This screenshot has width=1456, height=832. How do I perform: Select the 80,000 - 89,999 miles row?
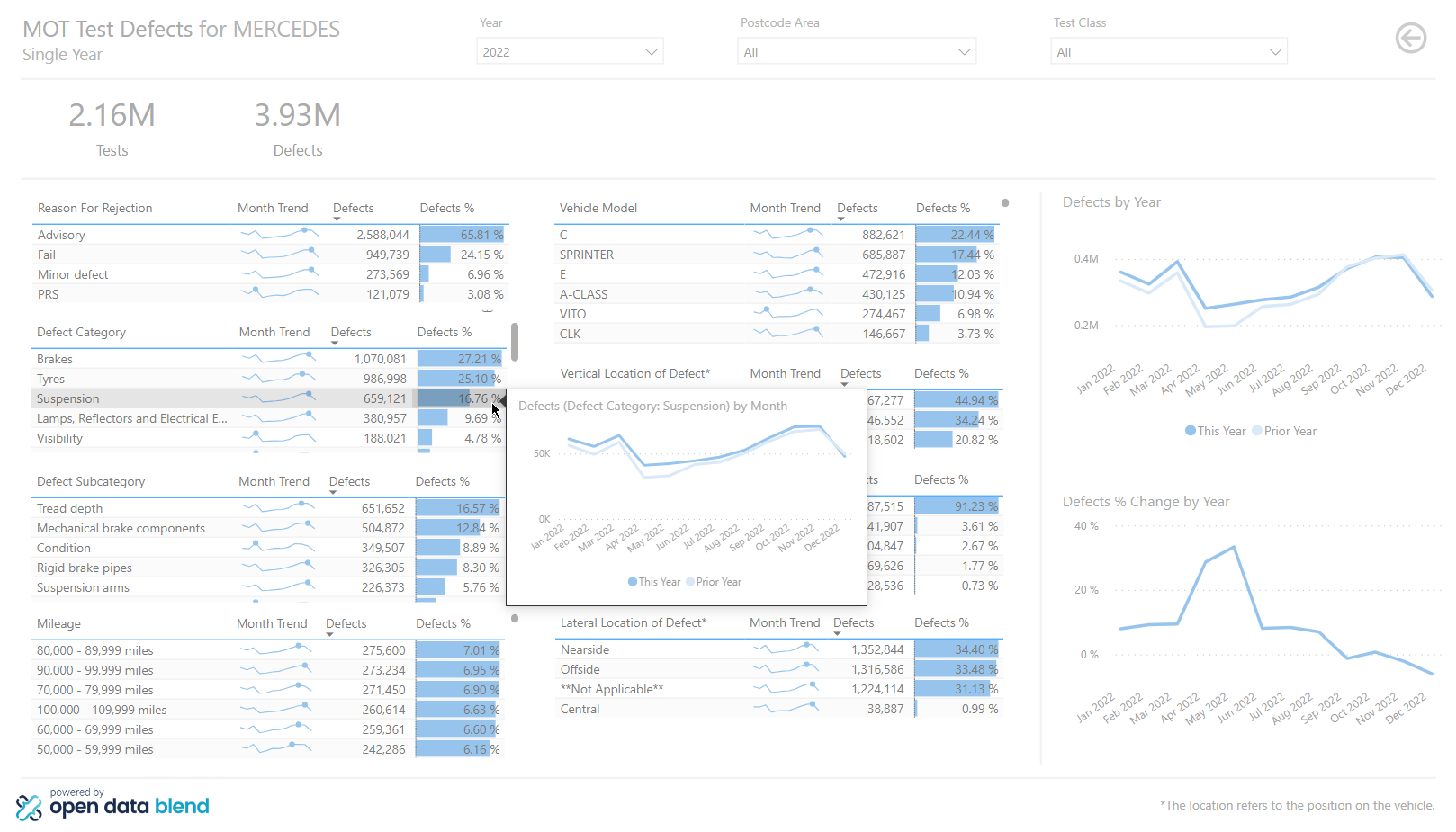[268, 650]
